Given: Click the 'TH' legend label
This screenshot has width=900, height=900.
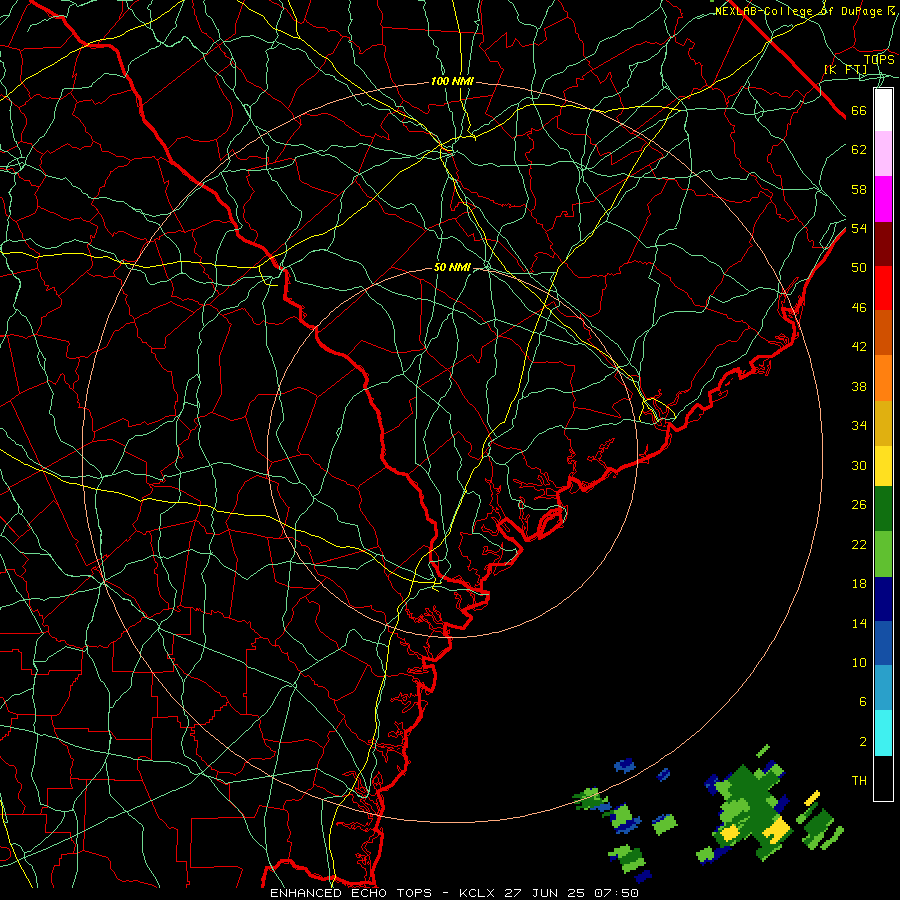Looking at the screenshot, I should point(859,781).
